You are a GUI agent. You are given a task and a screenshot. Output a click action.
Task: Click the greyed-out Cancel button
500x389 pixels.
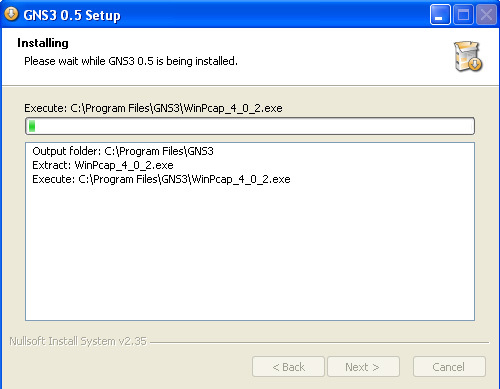click(449, 367)
